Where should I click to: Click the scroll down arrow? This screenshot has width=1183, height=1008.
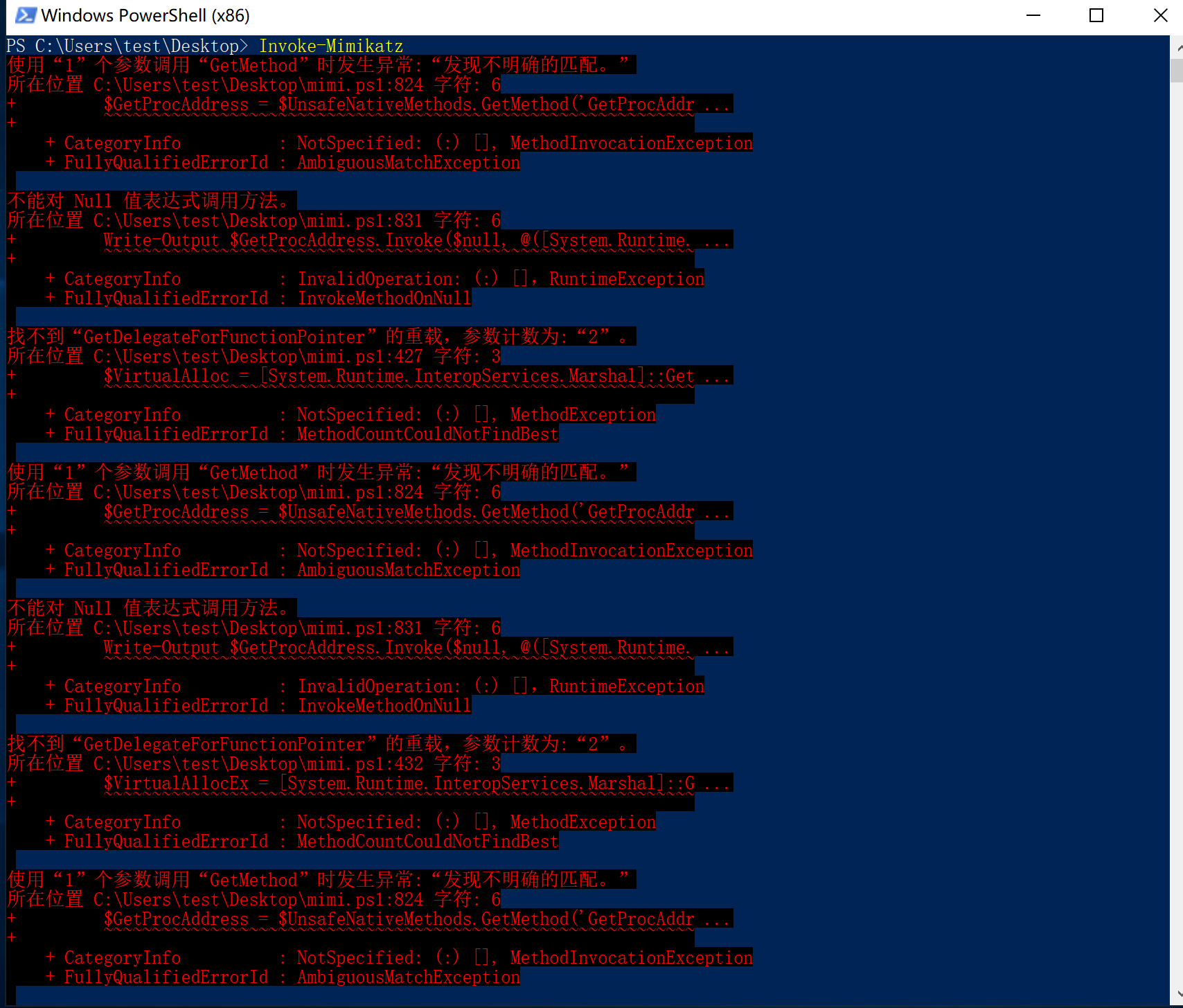[x=1176, y=996]
